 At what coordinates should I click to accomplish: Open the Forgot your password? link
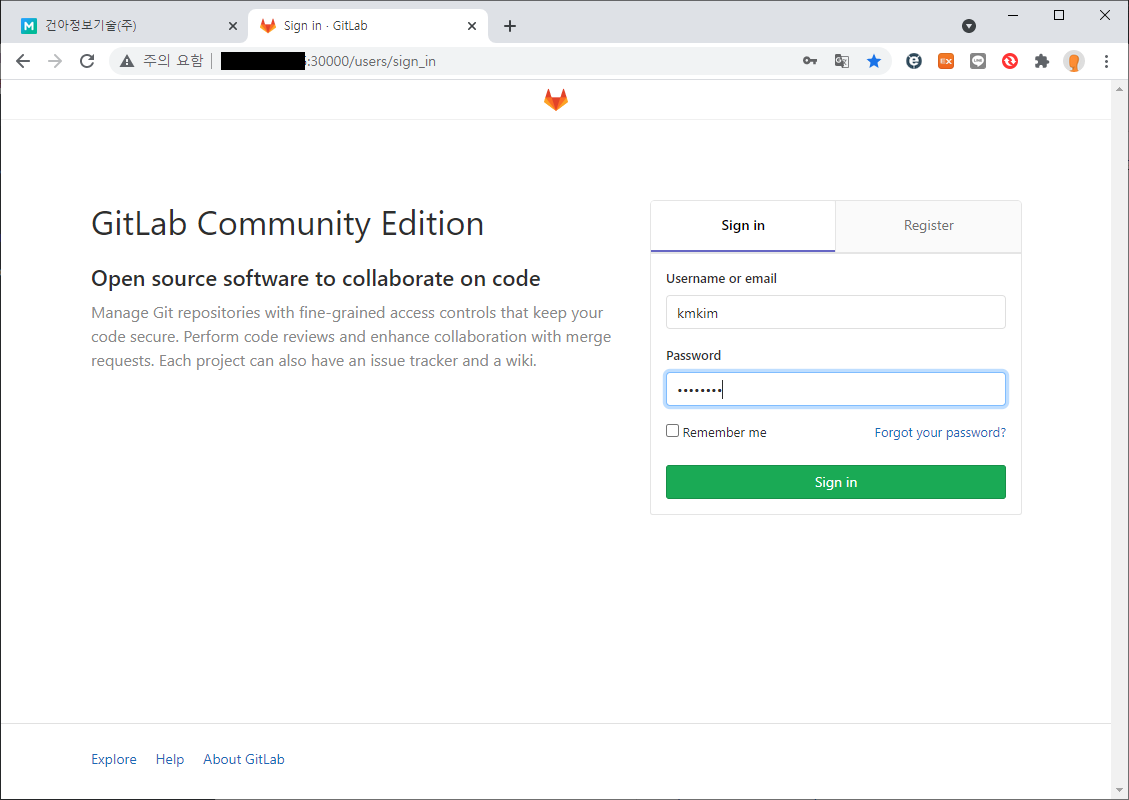[940, 432]
